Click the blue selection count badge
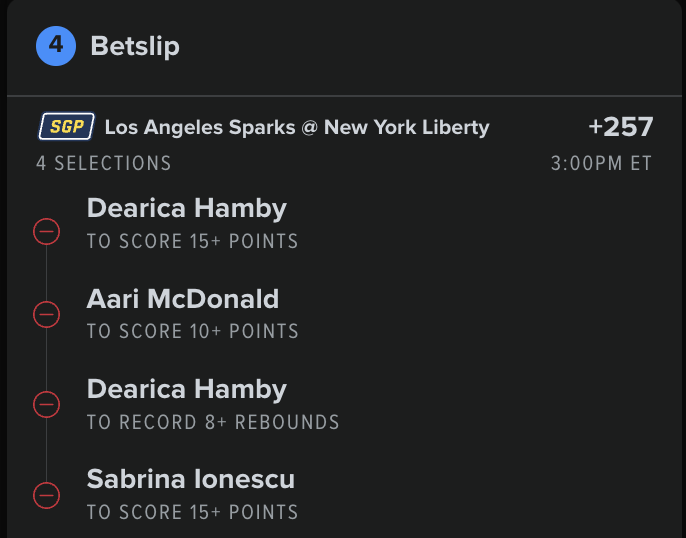The width and height of the screenshot is (686, 538). pos(56,46)
